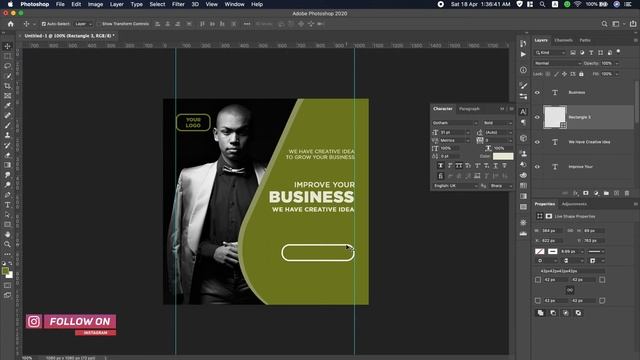This screenshot has width=640, height=360.
Task: Open the font style dropdown Bold
Action: pos(497,123)
